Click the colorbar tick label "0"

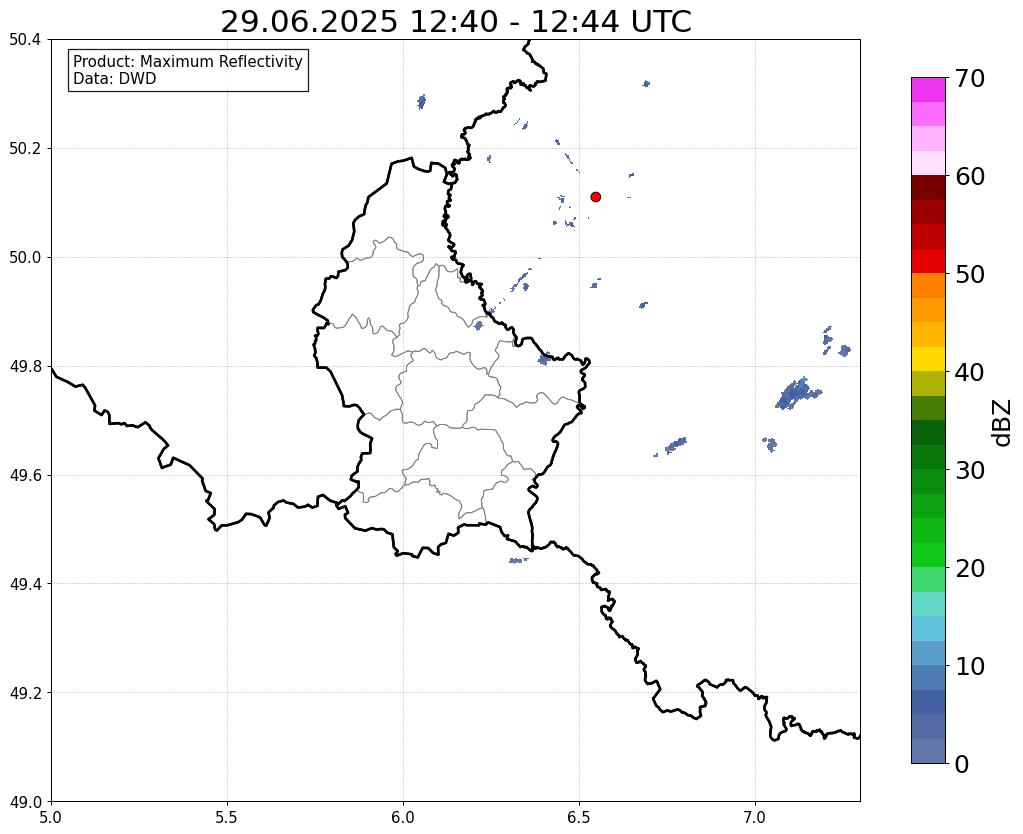[x=962, y=764]
